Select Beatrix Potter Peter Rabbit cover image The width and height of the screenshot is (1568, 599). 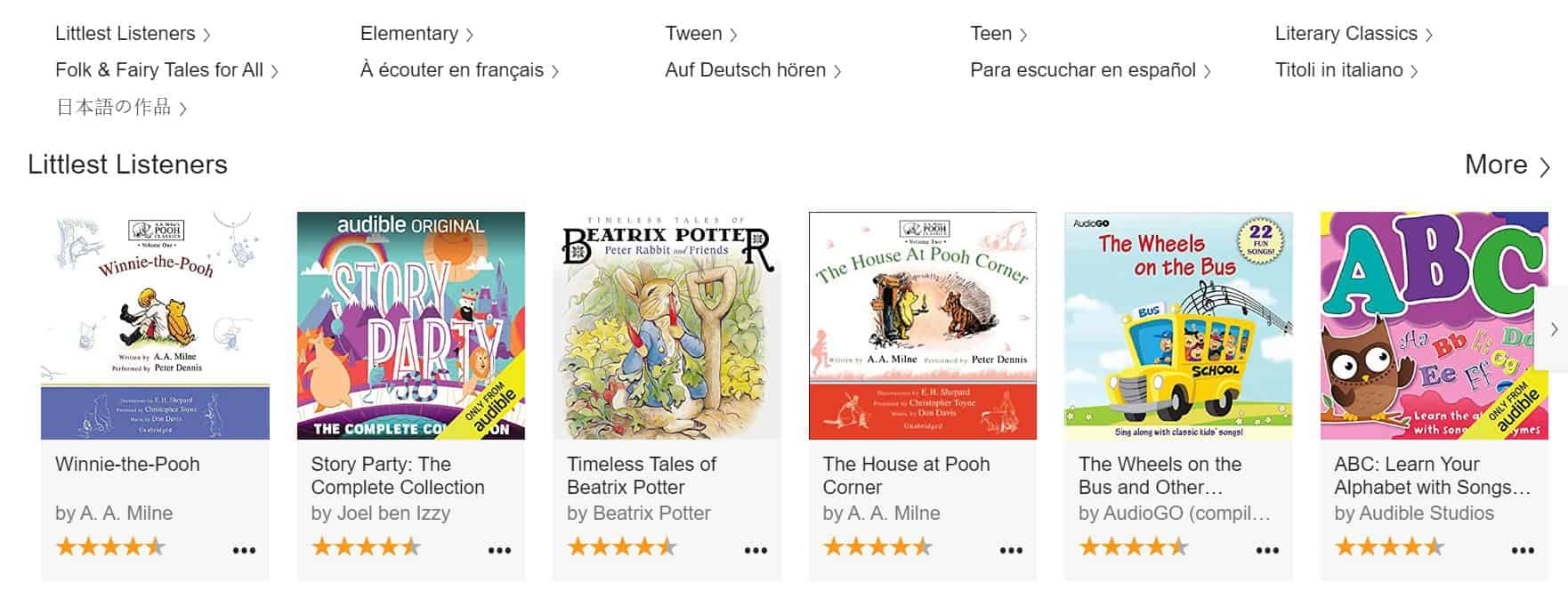coord(667,326)
